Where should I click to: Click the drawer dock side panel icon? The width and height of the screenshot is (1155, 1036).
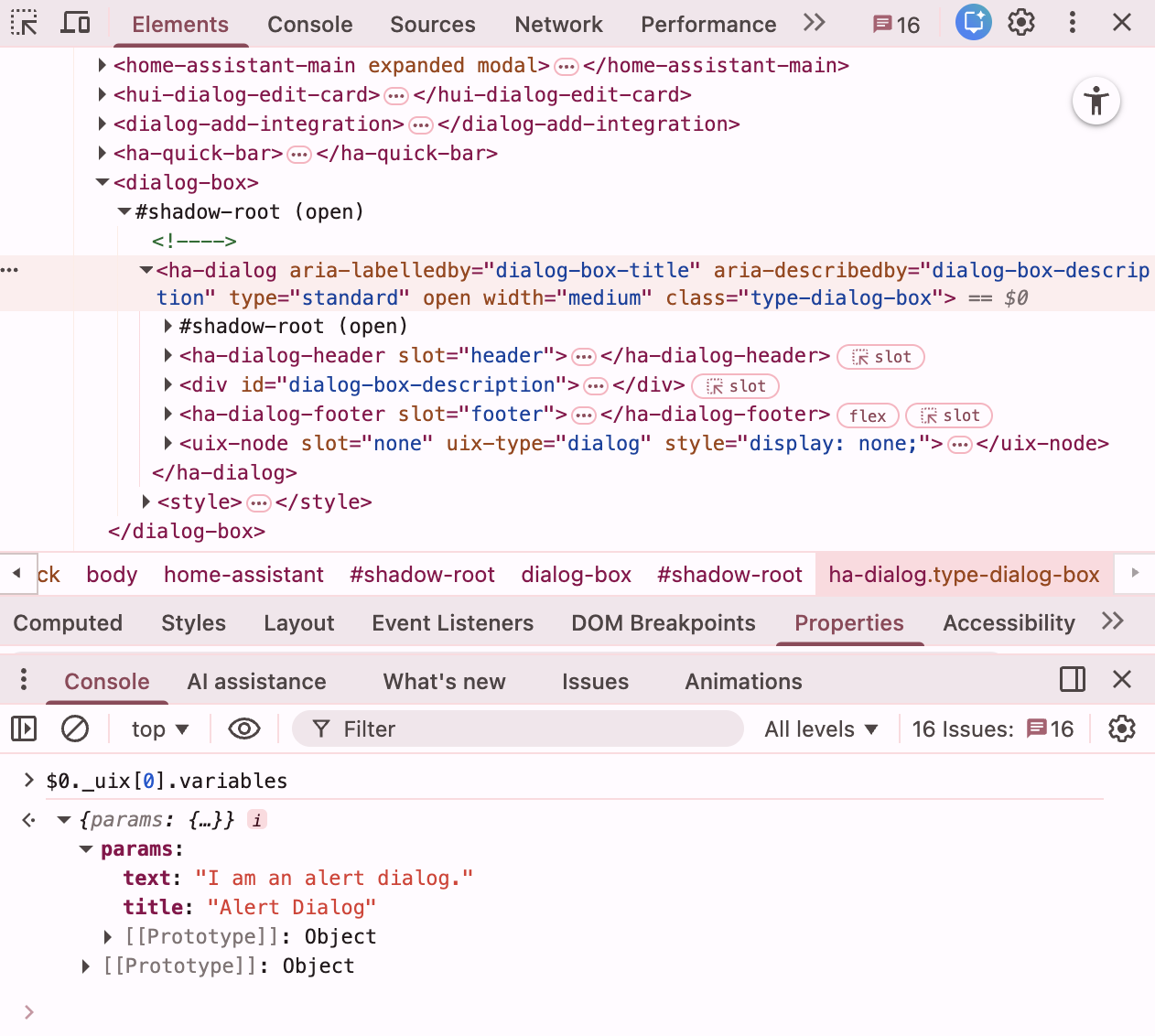pyautogui.click(x=1072, y=680)
